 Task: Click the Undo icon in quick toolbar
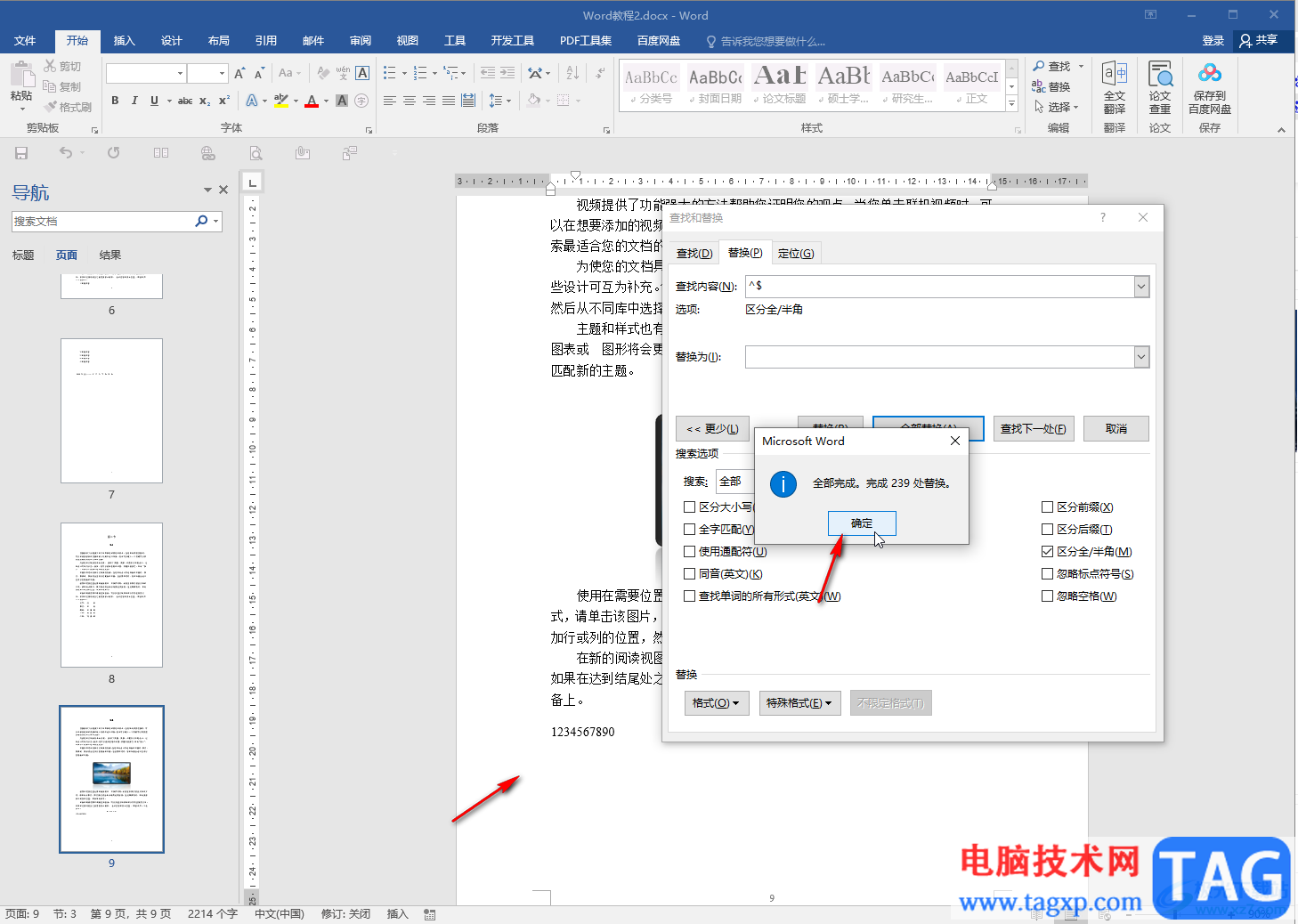66,153
